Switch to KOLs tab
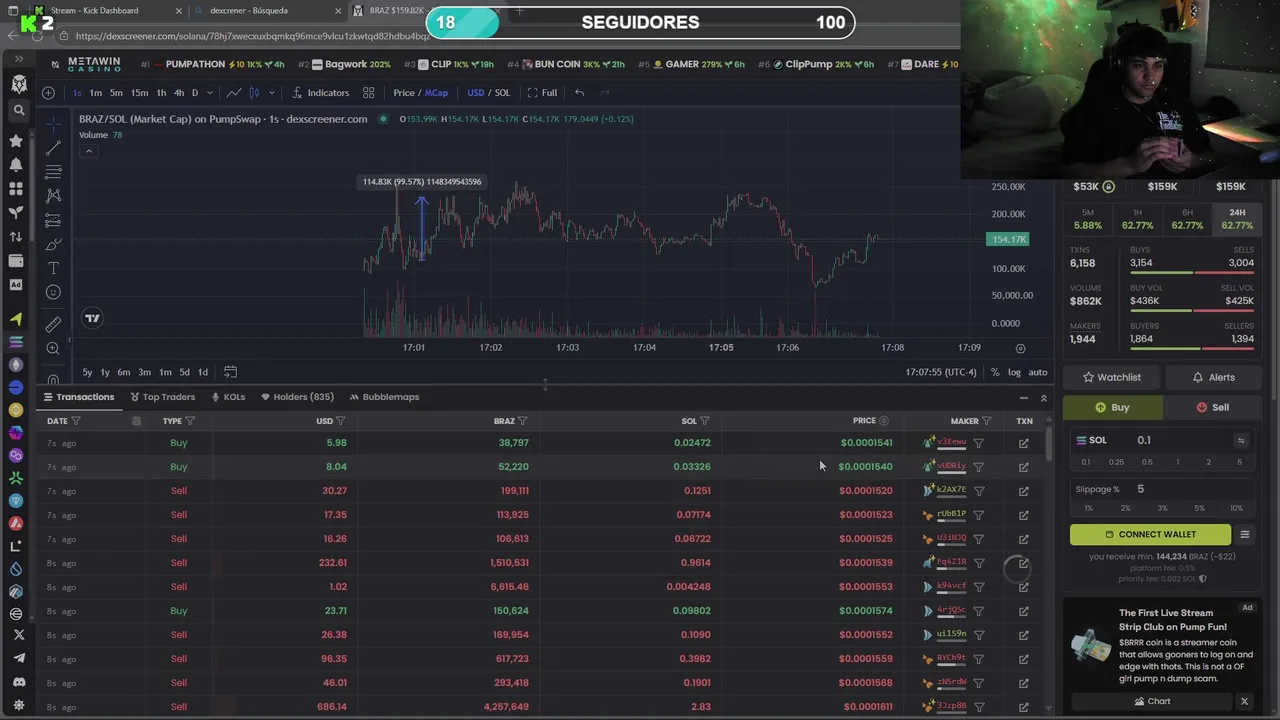The height and width of the screenshot is (720, 1280). tap(228, 397)
